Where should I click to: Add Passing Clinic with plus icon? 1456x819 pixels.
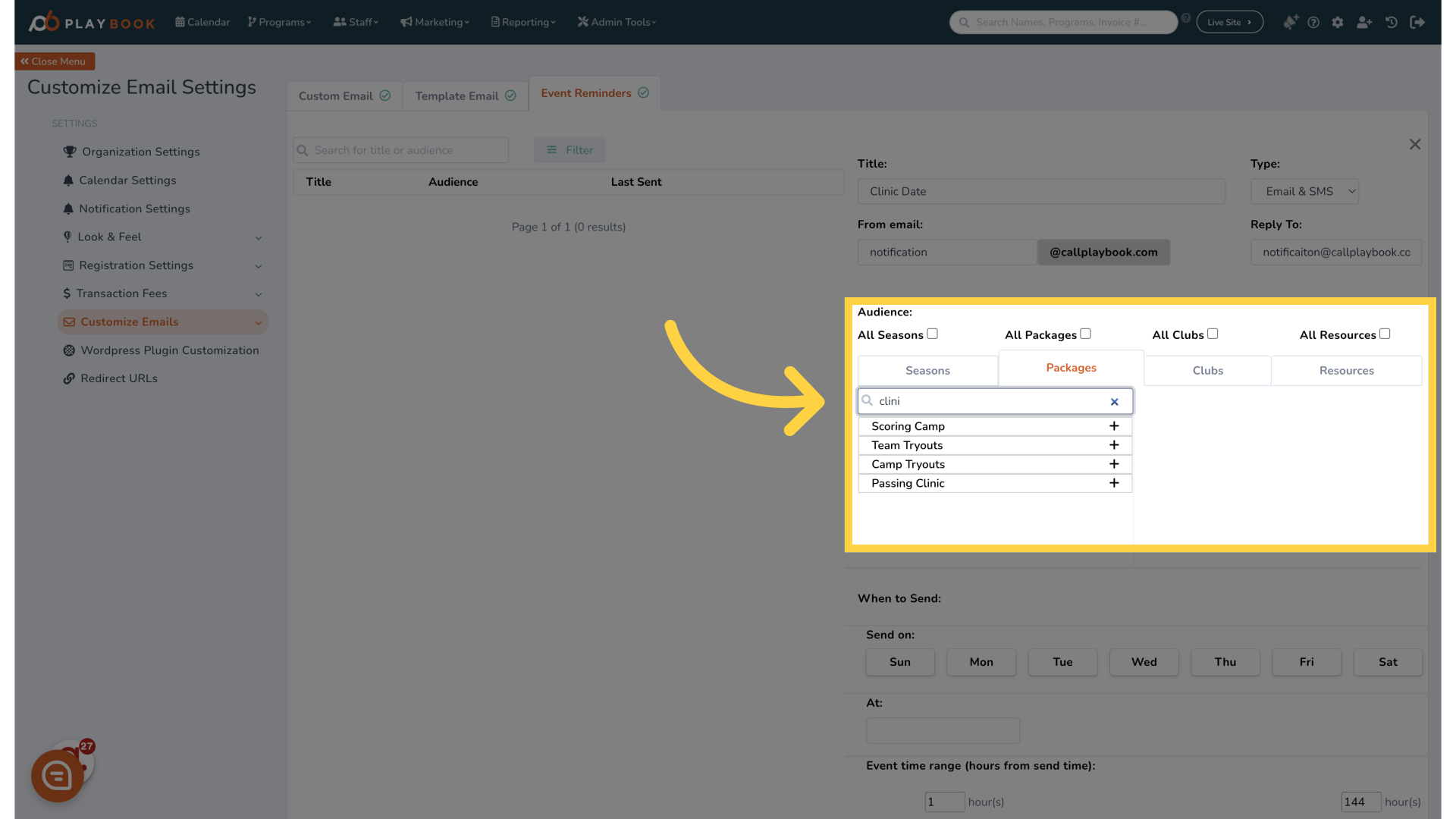pyautogui.click(x=1114, y=483)
